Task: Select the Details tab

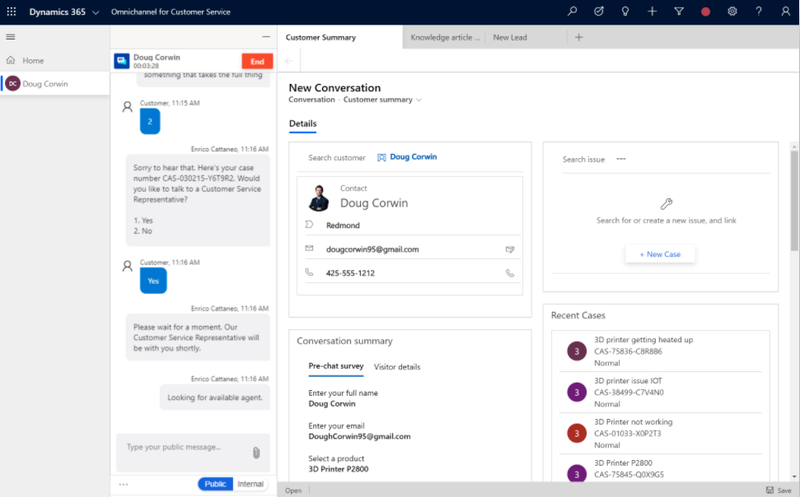Action: [x=303, y=123]
